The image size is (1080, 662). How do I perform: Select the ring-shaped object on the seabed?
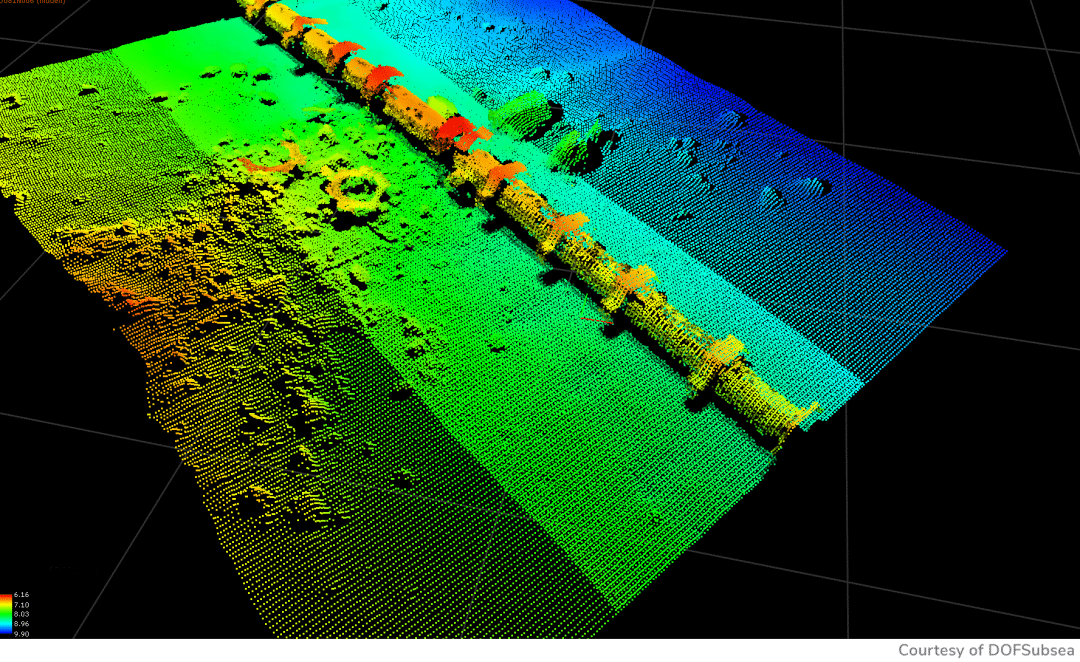pos(357,187)
